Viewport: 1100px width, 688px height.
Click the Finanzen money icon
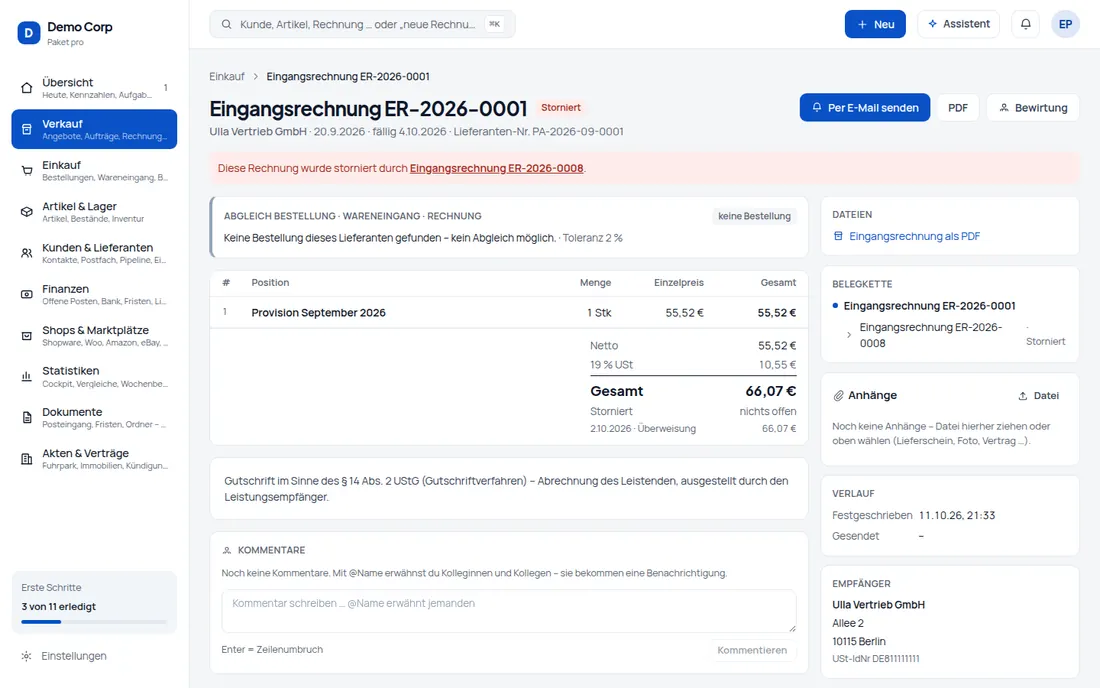(27, 295)
